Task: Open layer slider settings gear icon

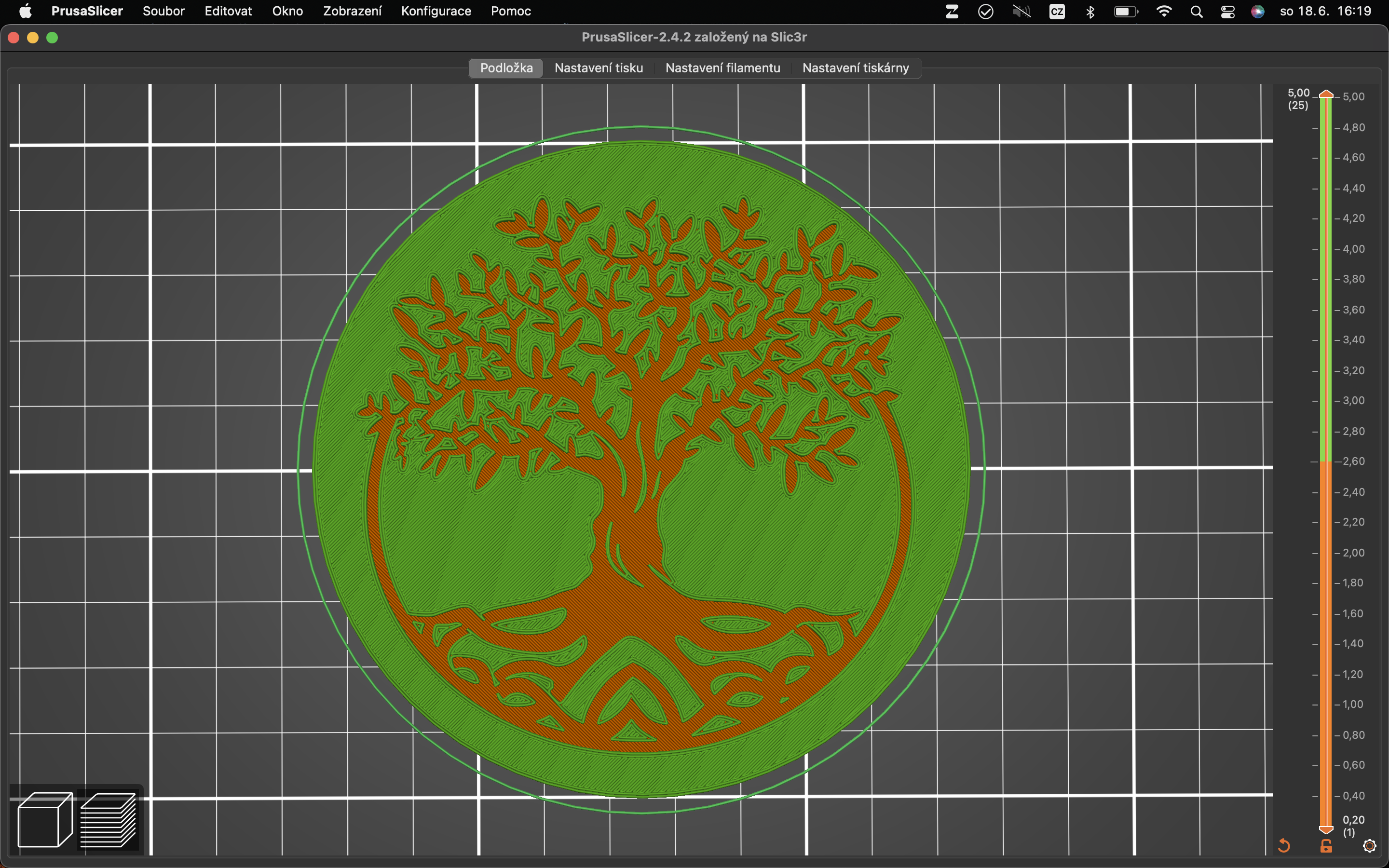Action: pos(1370,846)
